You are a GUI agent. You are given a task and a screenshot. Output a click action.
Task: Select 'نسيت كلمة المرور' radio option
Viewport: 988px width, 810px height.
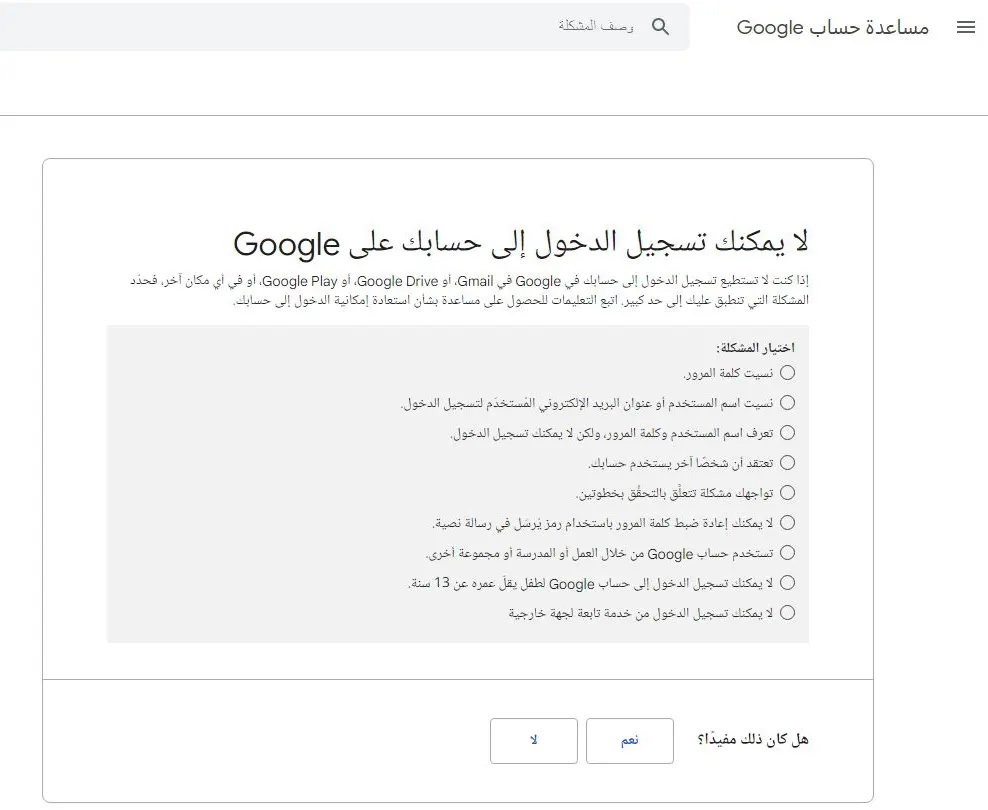coord(787,373)
